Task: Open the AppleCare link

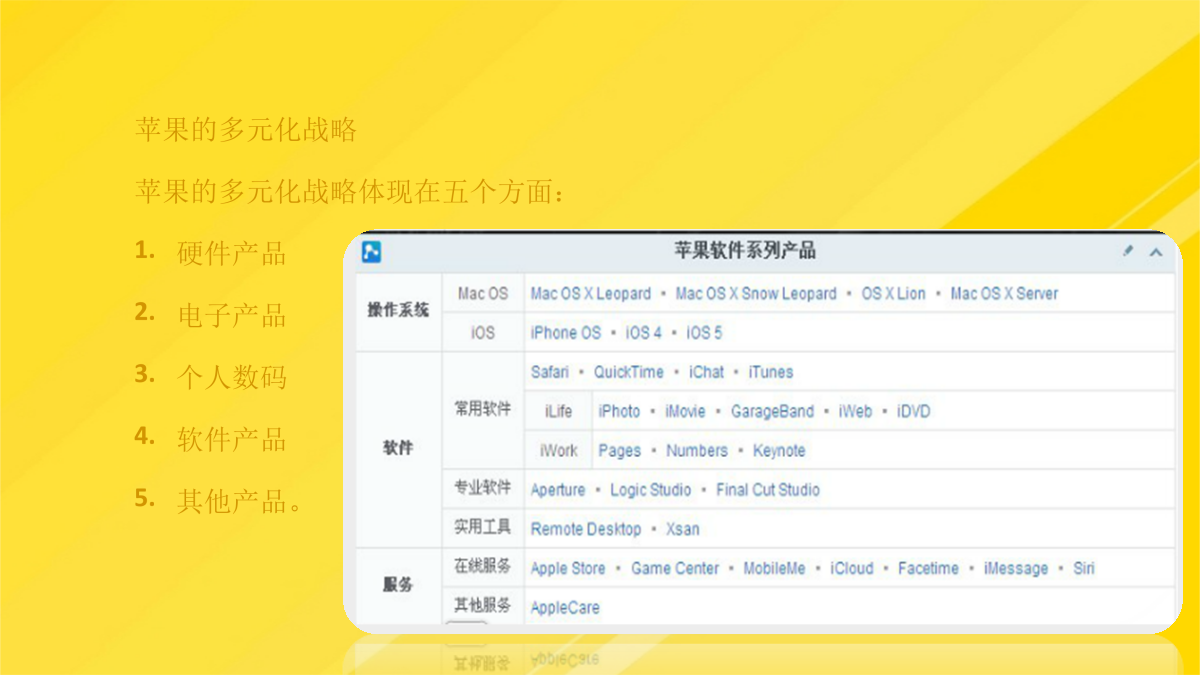Action: (565, 607)
